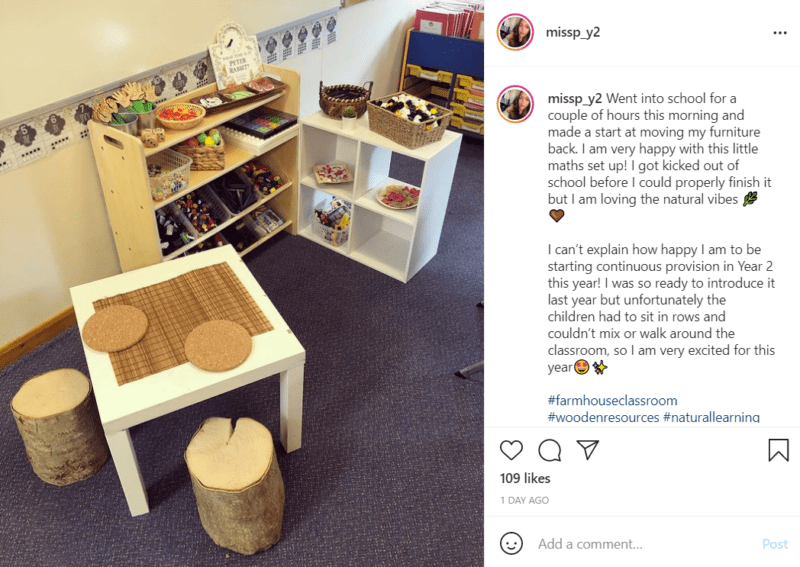
Task: Open missp_y2 username link in caption
Action: (x=574, y=98)
